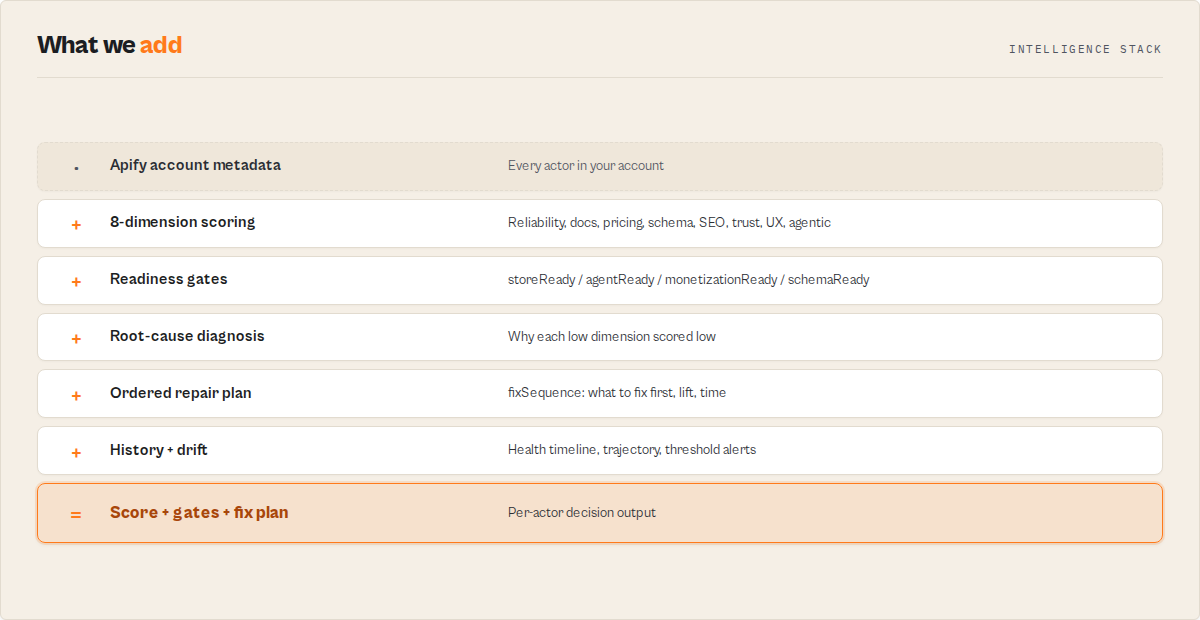Viewport: 1200px width, 620px height.
Task: Click the plus icon beside 8-dimension scoring
Action: 76,224
